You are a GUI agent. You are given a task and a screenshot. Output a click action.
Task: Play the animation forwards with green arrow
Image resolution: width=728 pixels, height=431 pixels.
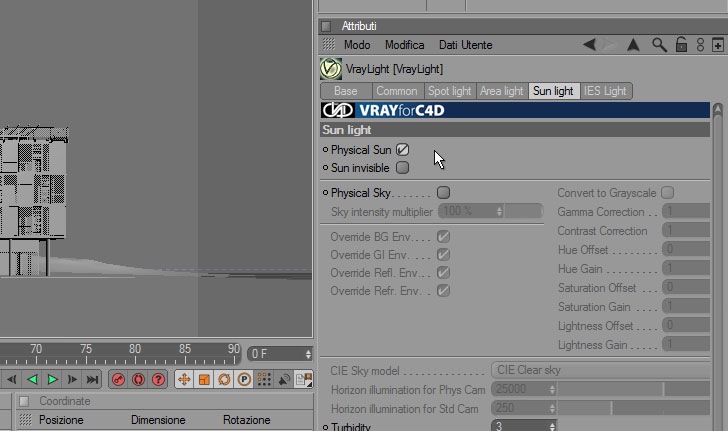click(52, 379)
